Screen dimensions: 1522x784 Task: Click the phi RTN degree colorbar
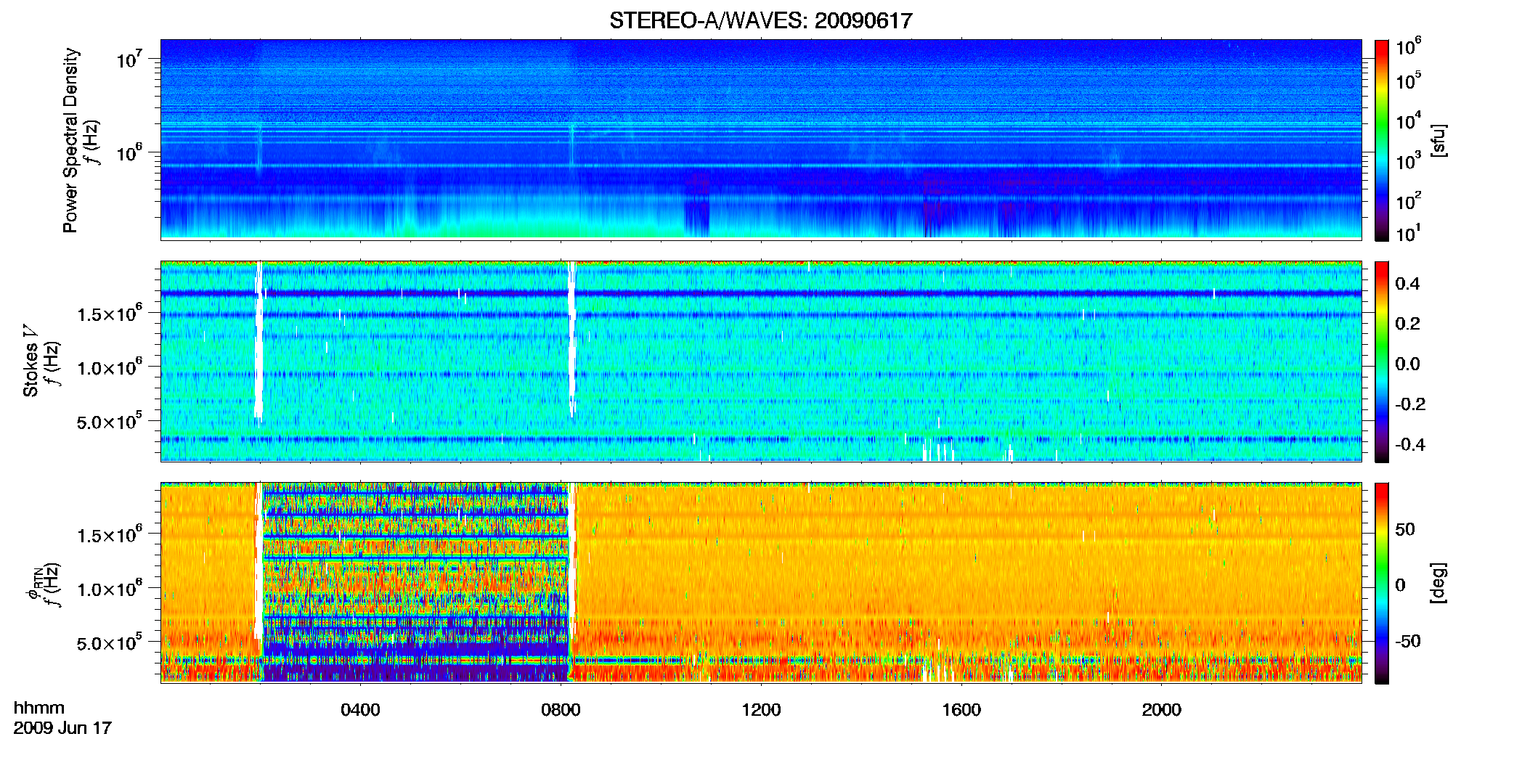1382,583
